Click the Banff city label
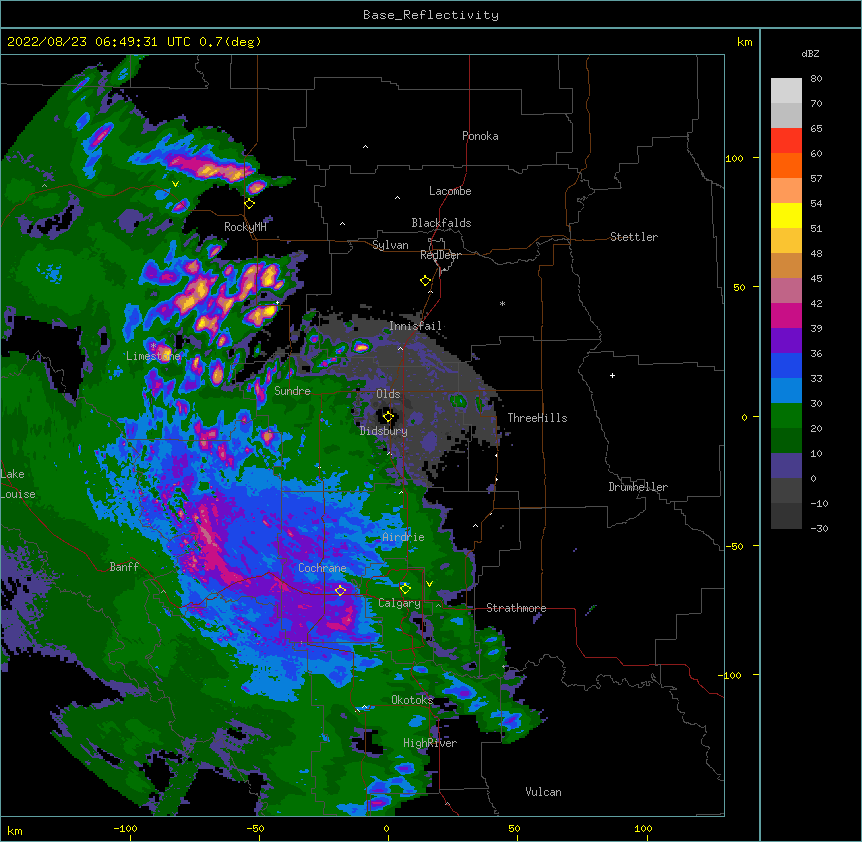The width and height of the screenshot is (862, 842). click(x=124, y=567)
